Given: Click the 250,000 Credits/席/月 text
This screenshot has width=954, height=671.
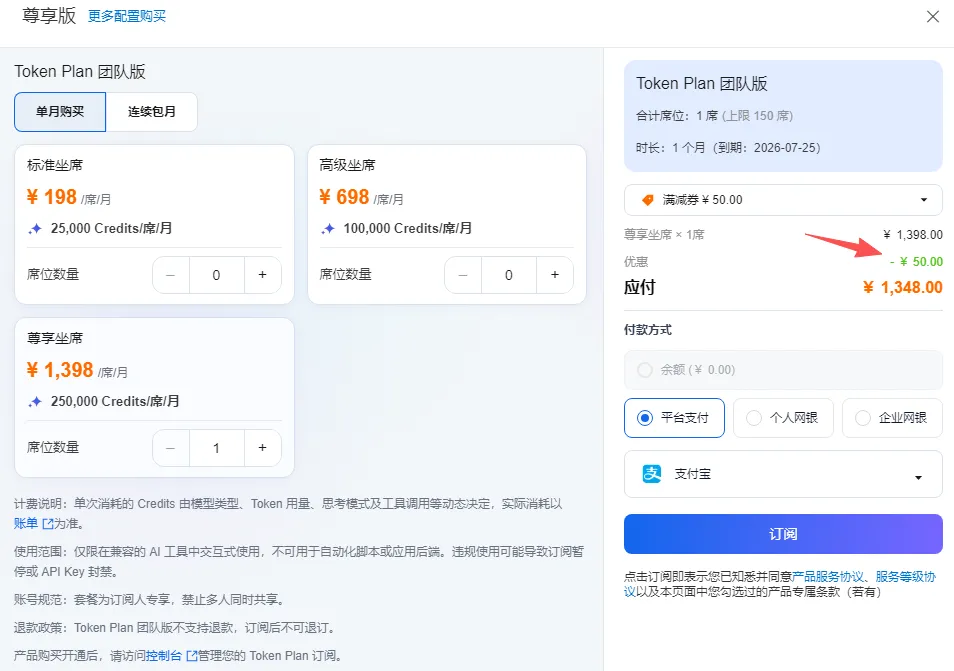Looking at the screenshot, I should point(115,402).
